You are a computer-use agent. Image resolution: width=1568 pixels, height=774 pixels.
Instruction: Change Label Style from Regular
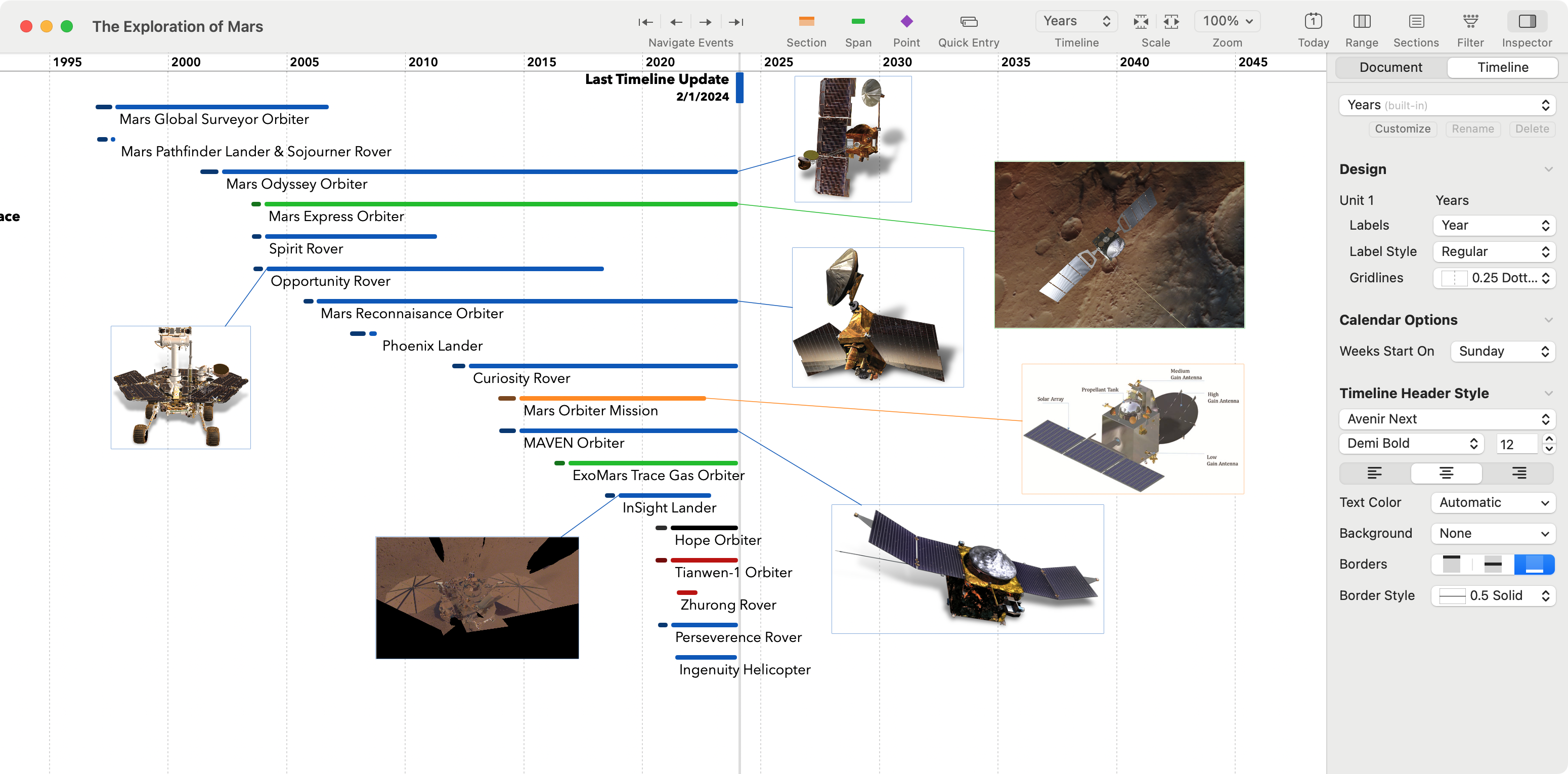click(x=1494, y=251)
